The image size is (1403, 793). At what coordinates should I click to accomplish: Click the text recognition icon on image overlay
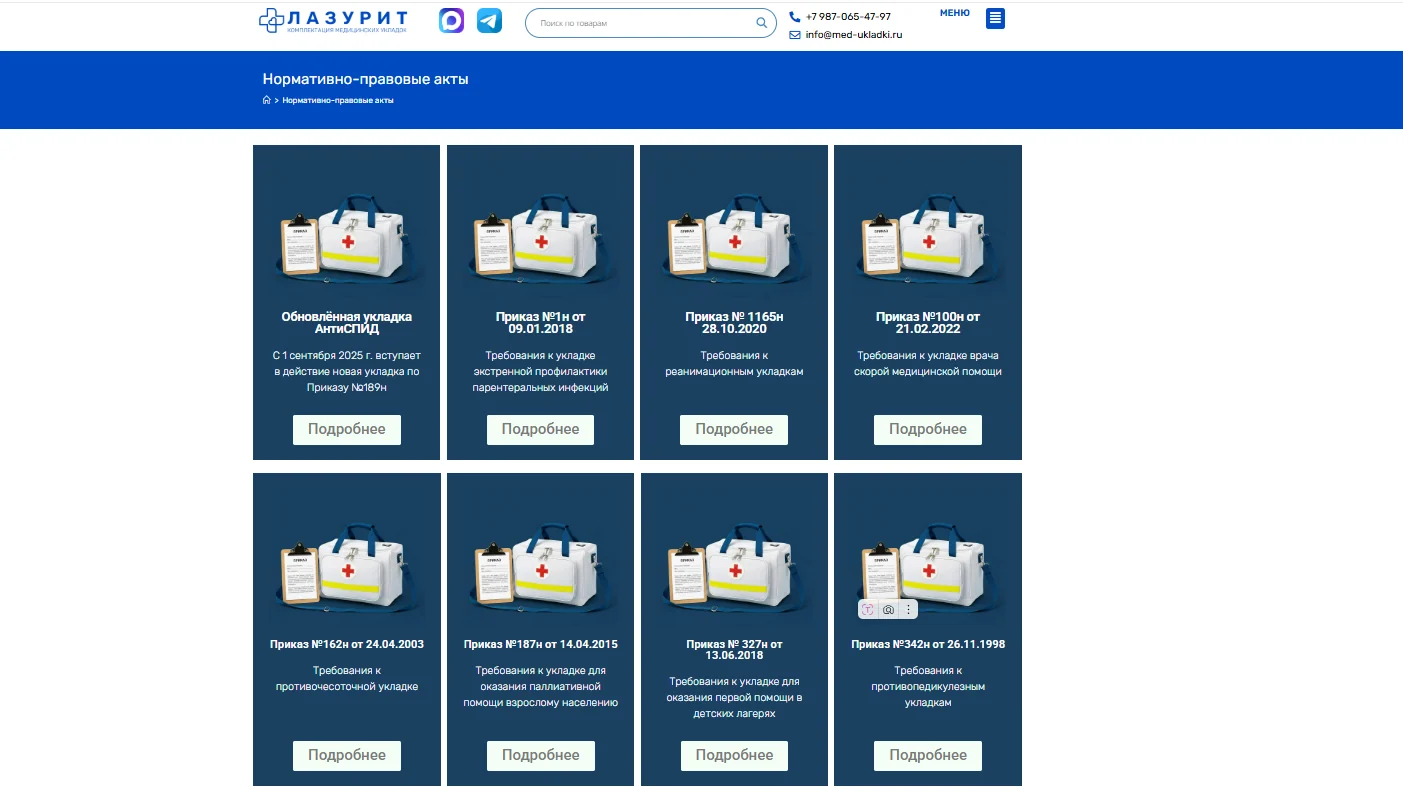pyautogui.click(x=868, y=610)
